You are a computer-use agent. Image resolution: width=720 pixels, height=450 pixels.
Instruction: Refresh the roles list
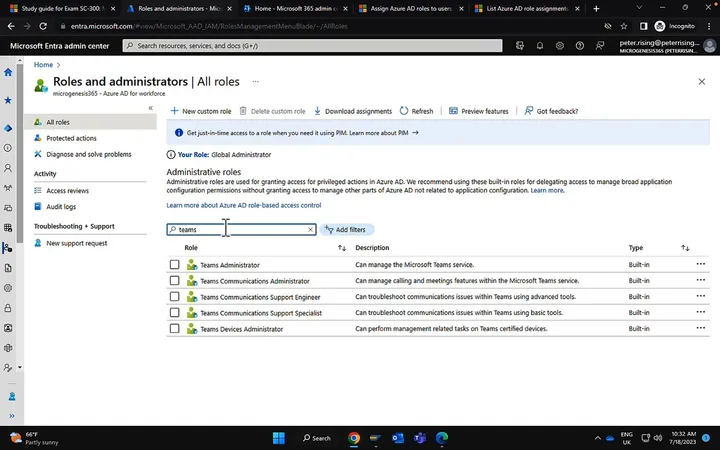tap(416, 111)
